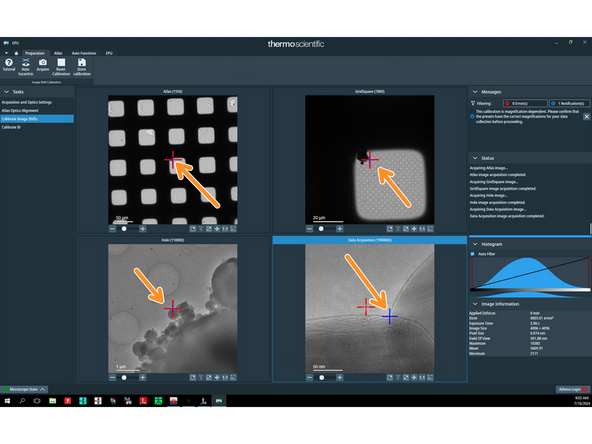Run Auto Eucentric from the ribbon

(25, 66)
